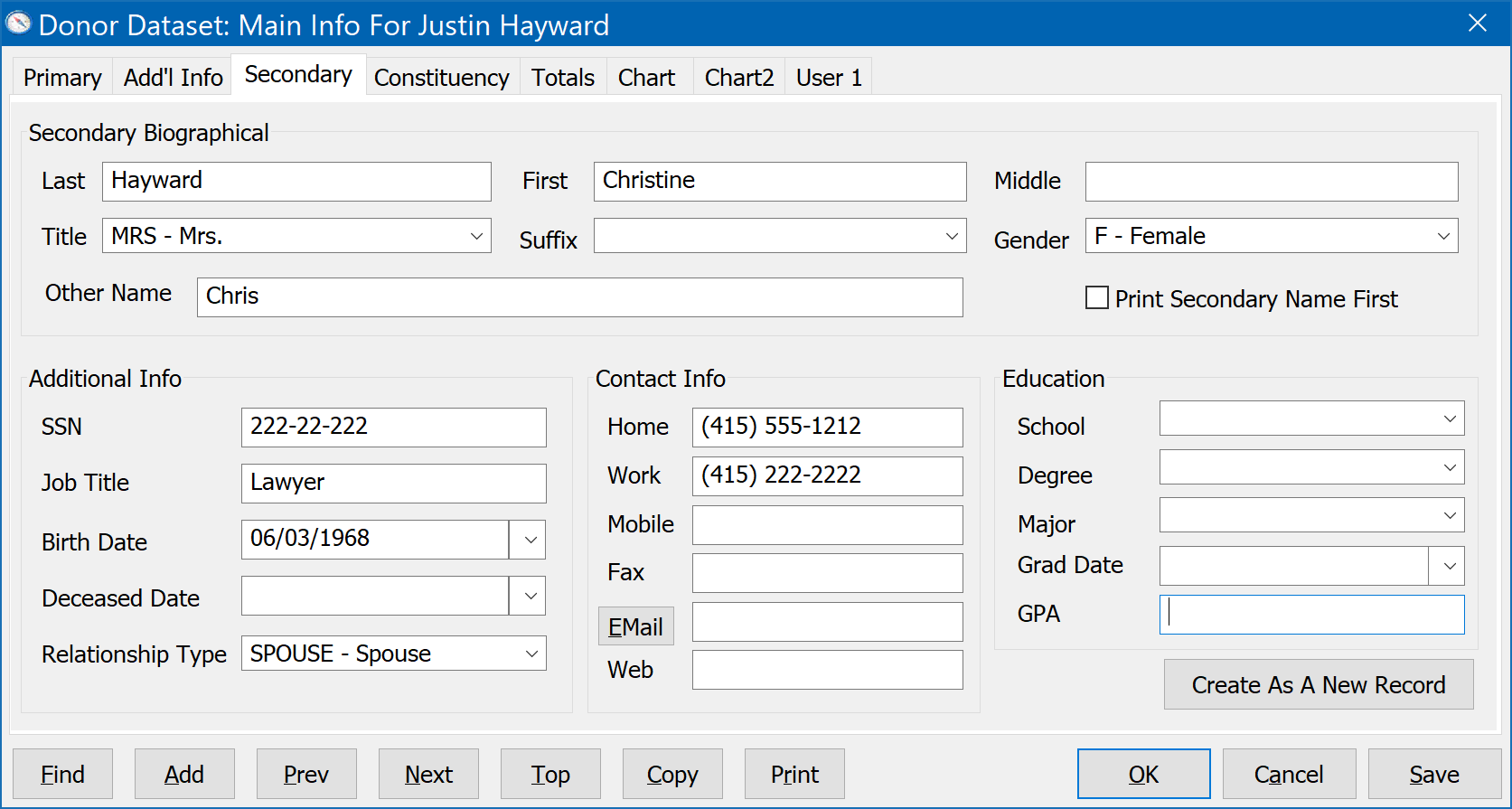Click the Cancel button
1512x809 pixels.
pyautogui.click(x=1290, y=774)
